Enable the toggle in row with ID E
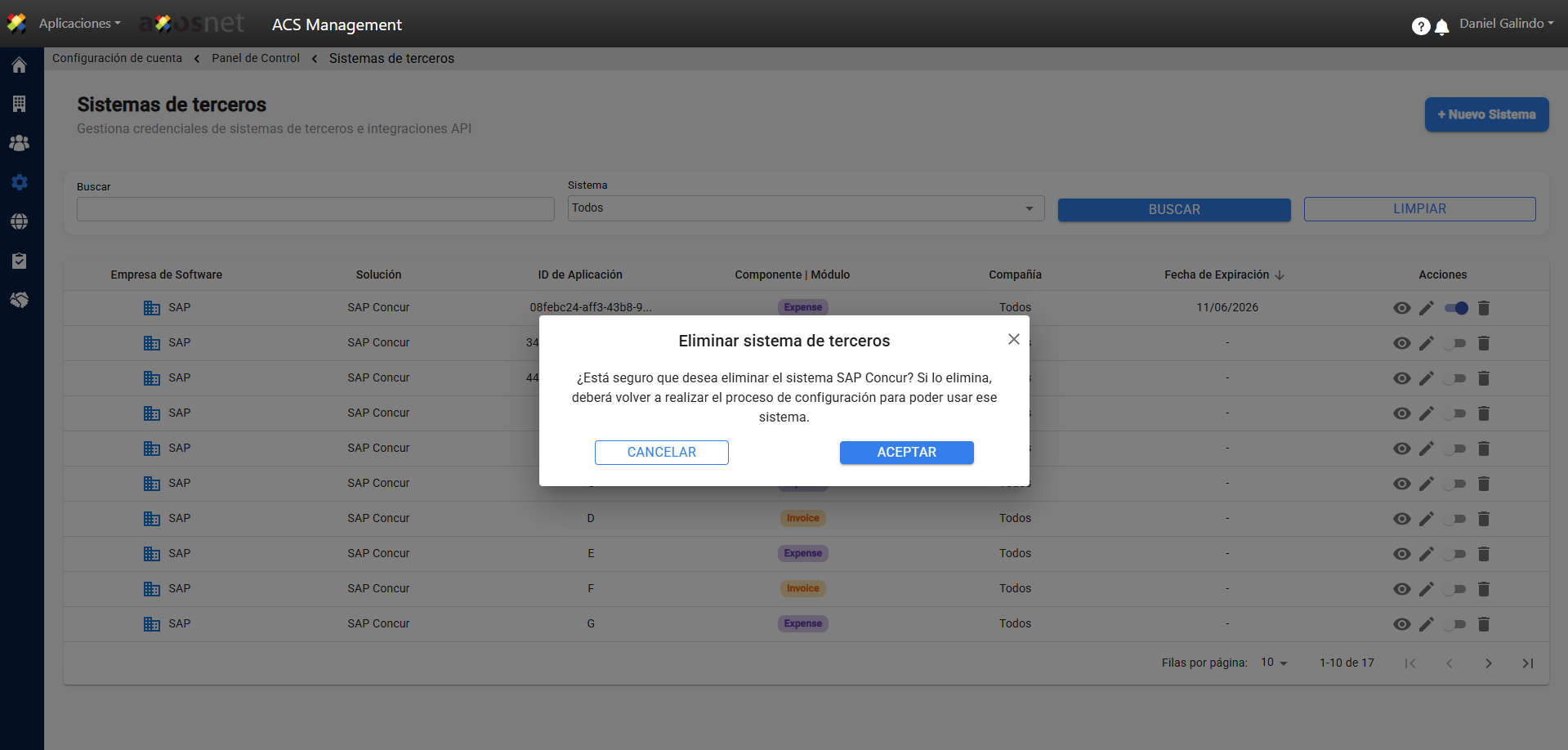 1455,554
